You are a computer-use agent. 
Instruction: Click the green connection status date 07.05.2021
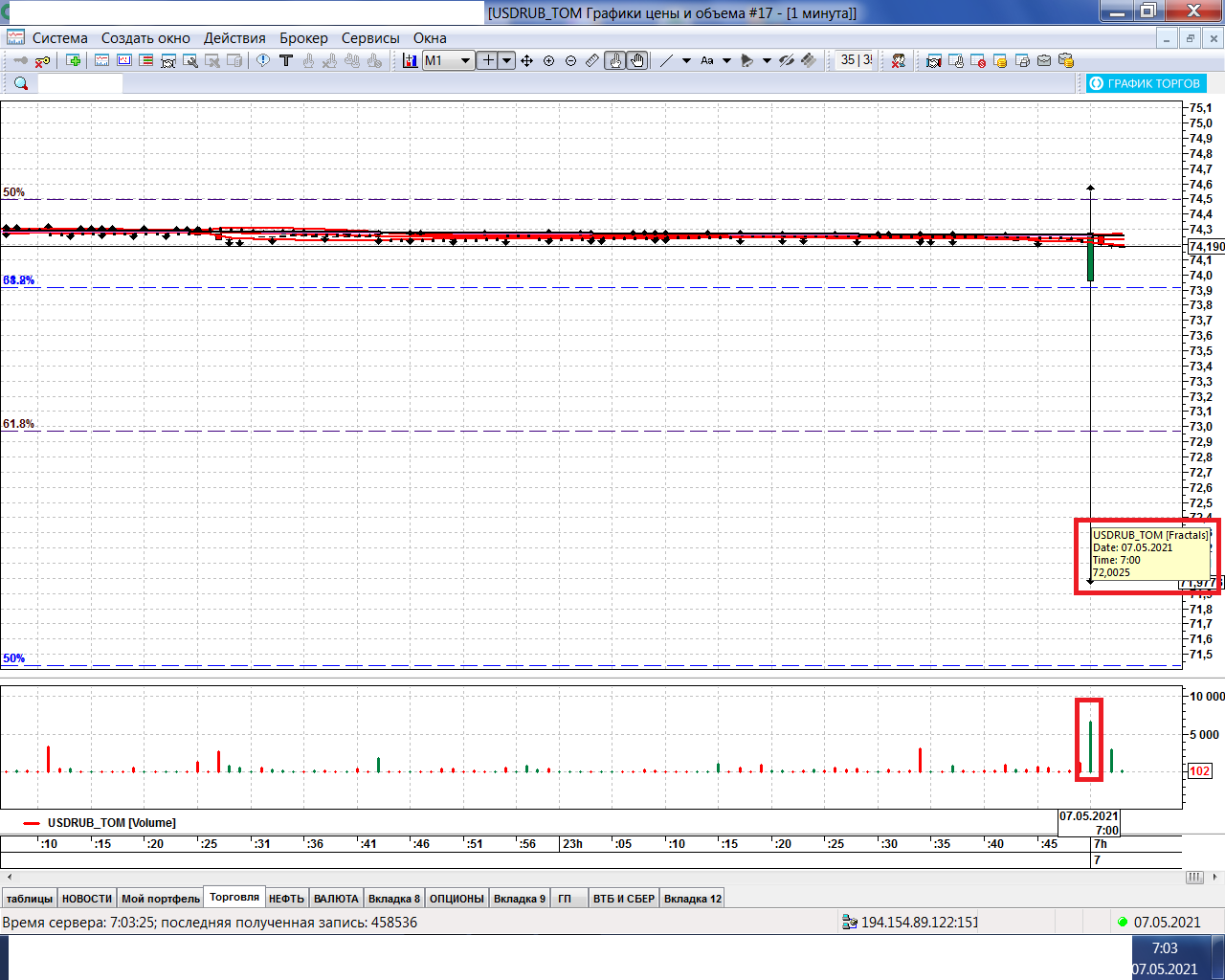[1159, 923]
